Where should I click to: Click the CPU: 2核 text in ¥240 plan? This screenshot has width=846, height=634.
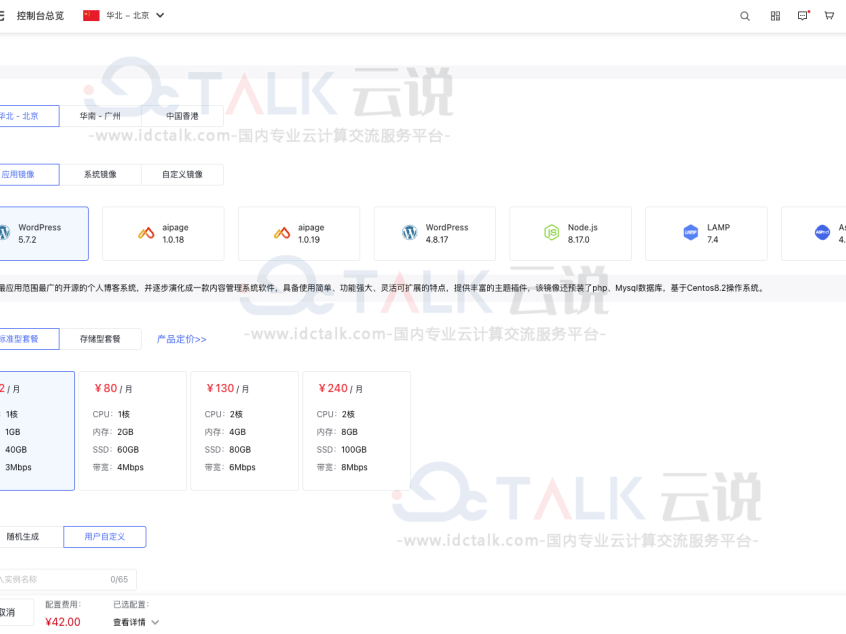click(x=336, y=414)
